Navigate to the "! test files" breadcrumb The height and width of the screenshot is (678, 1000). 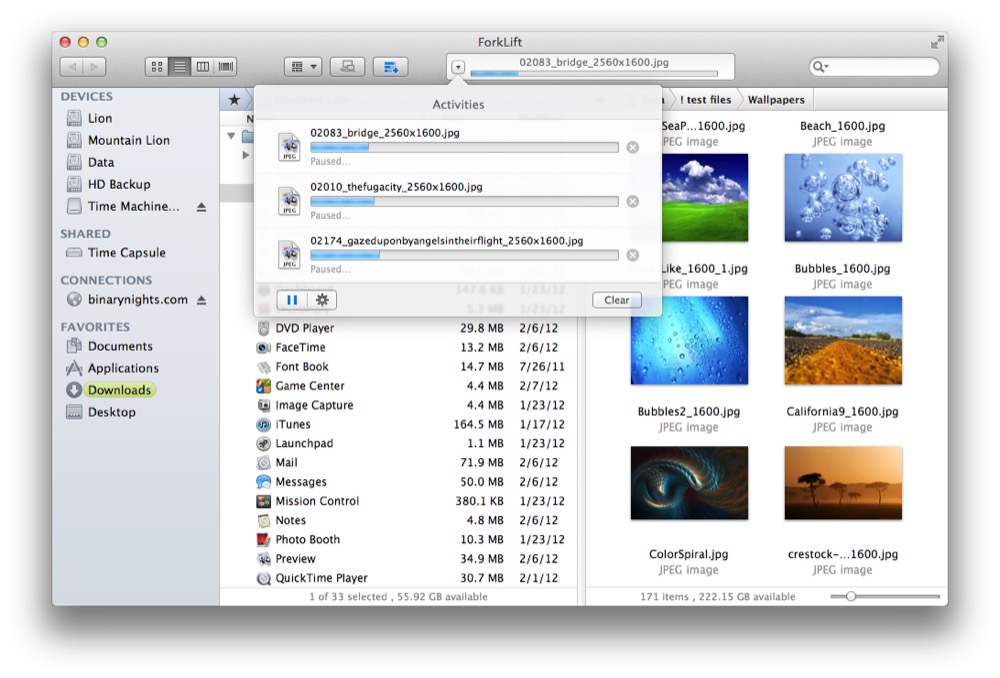coord(706,100)
